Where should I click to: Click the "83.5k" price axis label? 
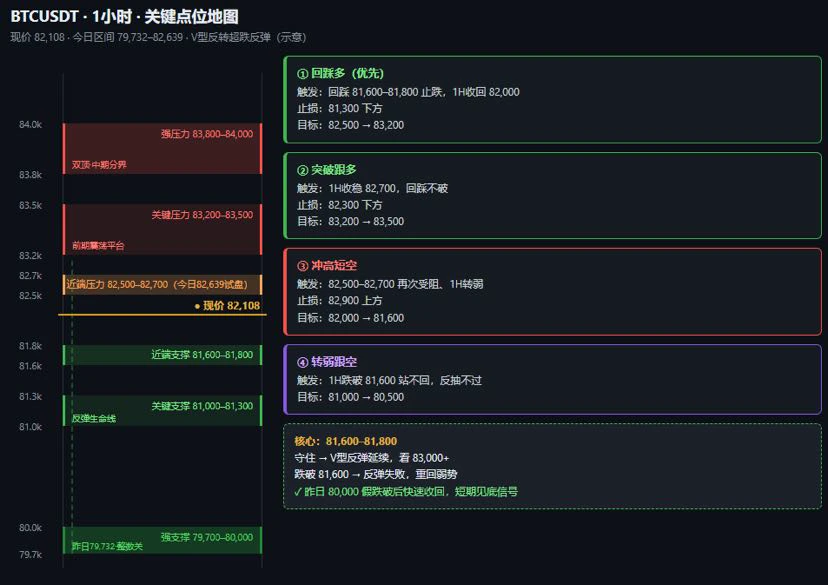tap(30, 205)
